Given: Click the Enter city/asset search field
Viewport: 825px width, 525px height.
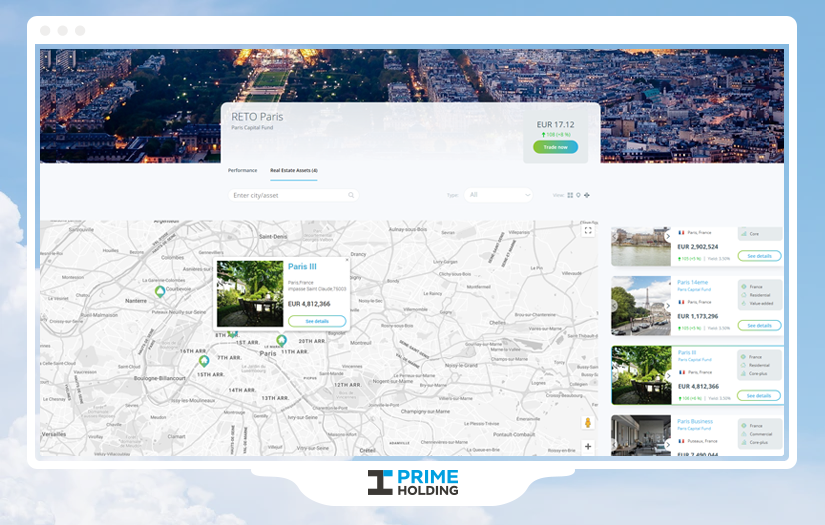Looking at the screenshot, I should click(x=293, y=195).
